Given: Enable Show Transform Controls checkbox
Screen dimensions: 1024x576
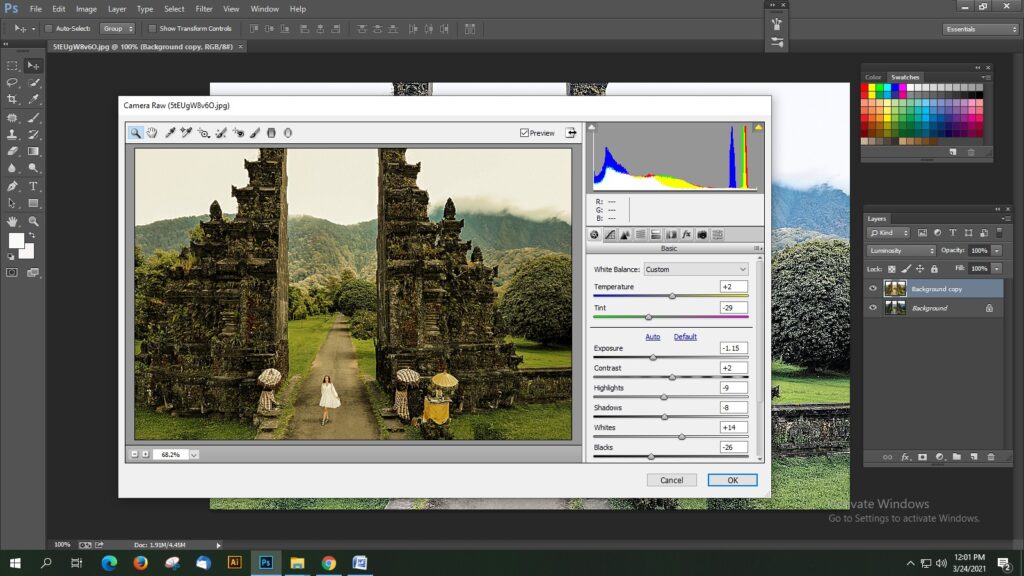Looking at the screenshot, I should [152, 29].
